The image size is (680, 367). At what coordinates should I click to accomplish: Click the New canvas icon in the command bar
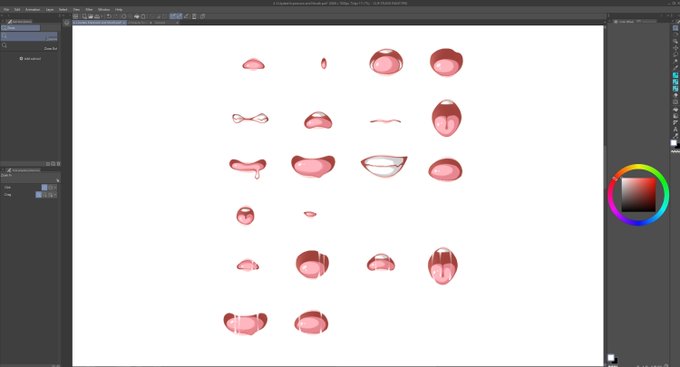tap(84, 16)
